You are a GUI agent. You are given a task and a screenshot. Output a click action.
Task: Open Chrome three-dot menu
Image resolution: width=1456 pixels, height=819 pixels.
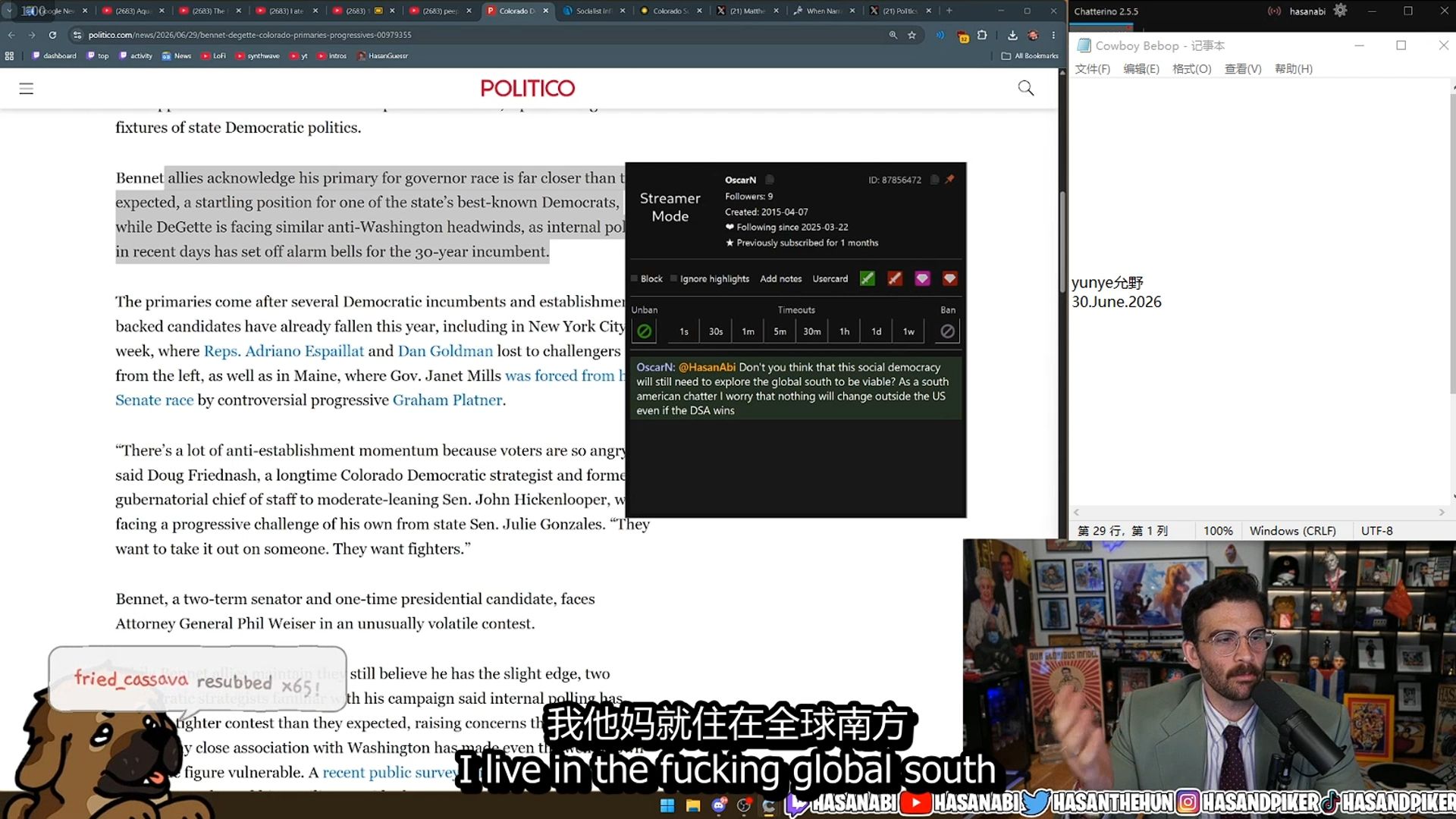1053,35
